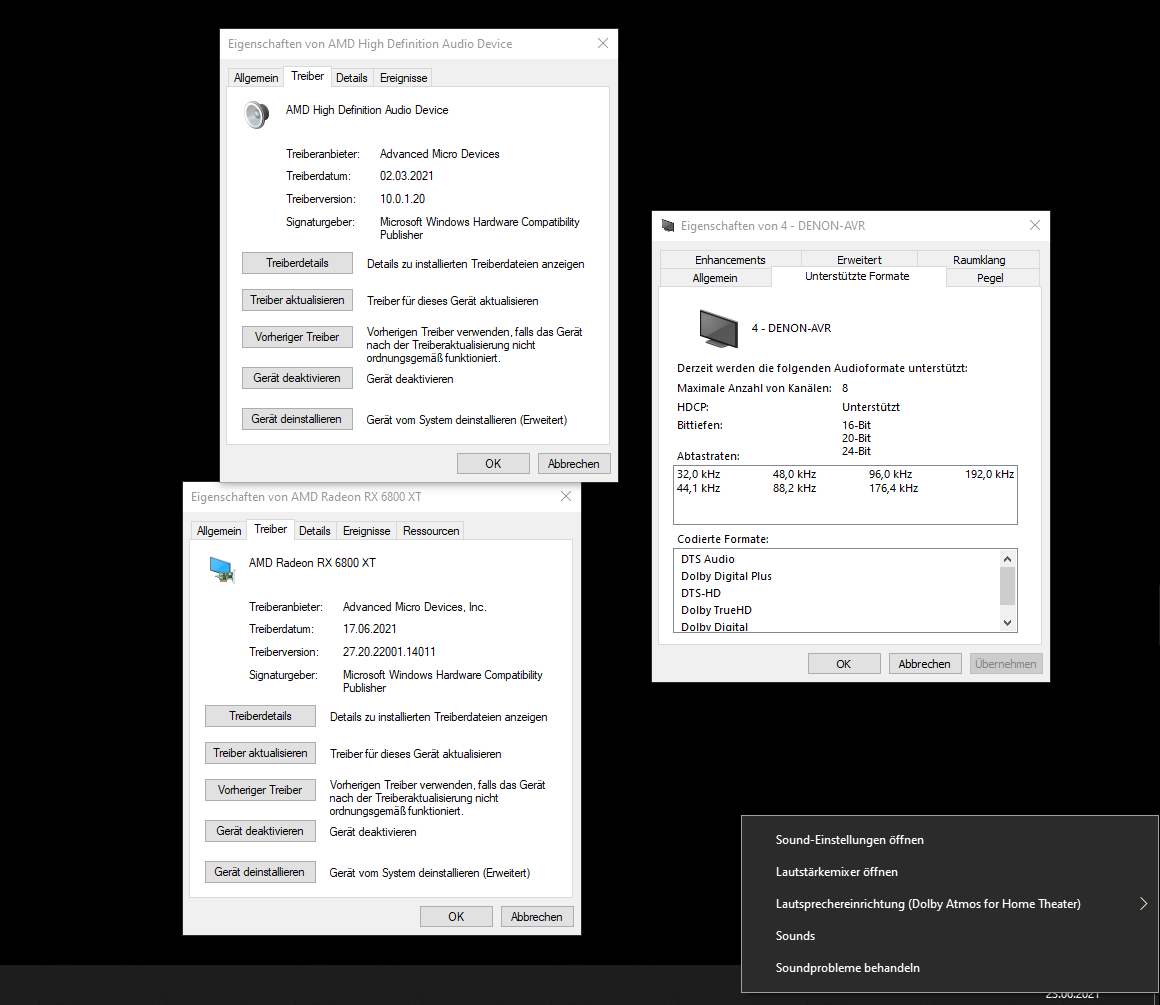Click Abbrechen in AMD High Definition Audio window

[574, 463]
